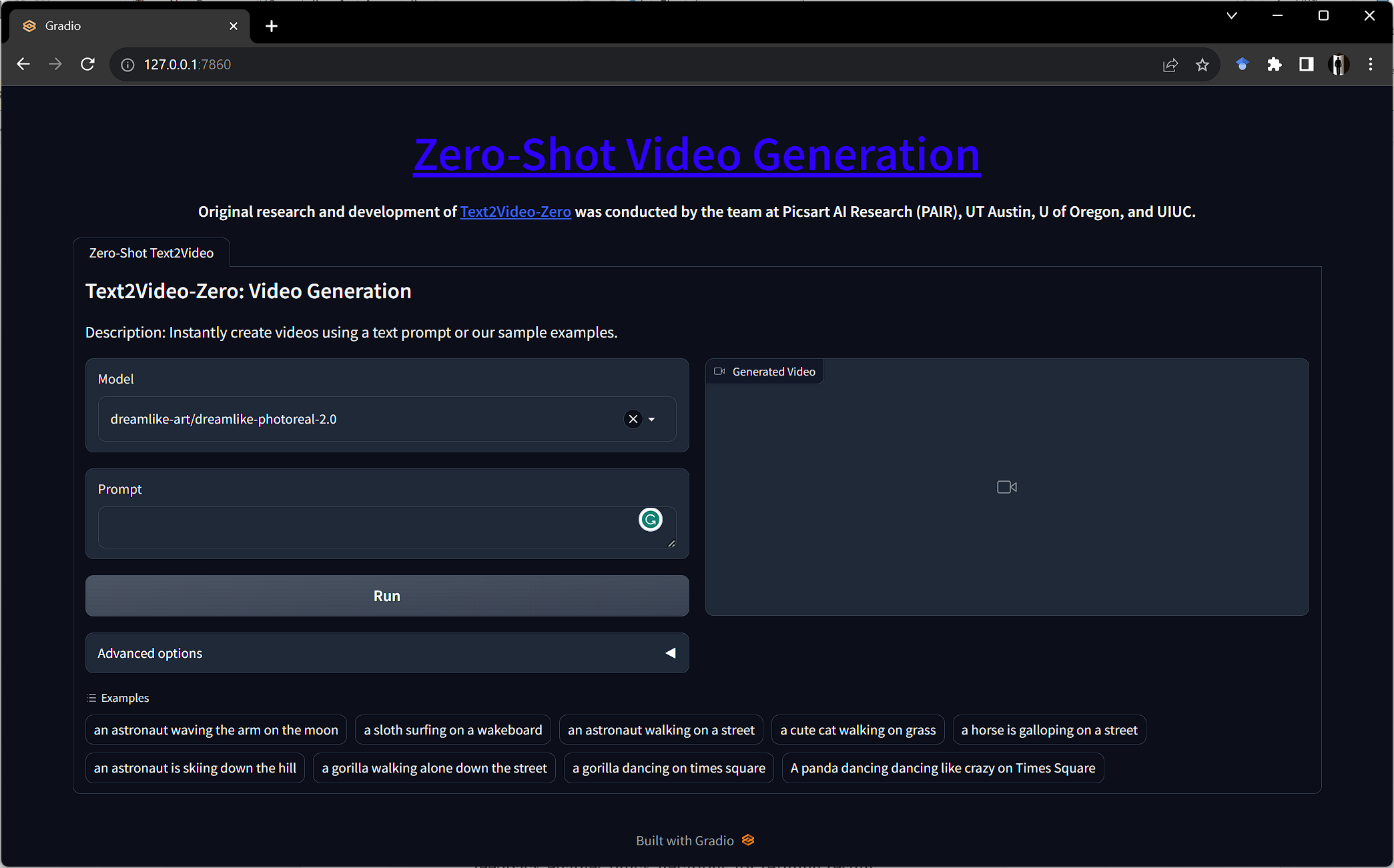Expand the Advanced options section
The width and height of the screenshot is (1394, 868).
click(x=387, y=653)
